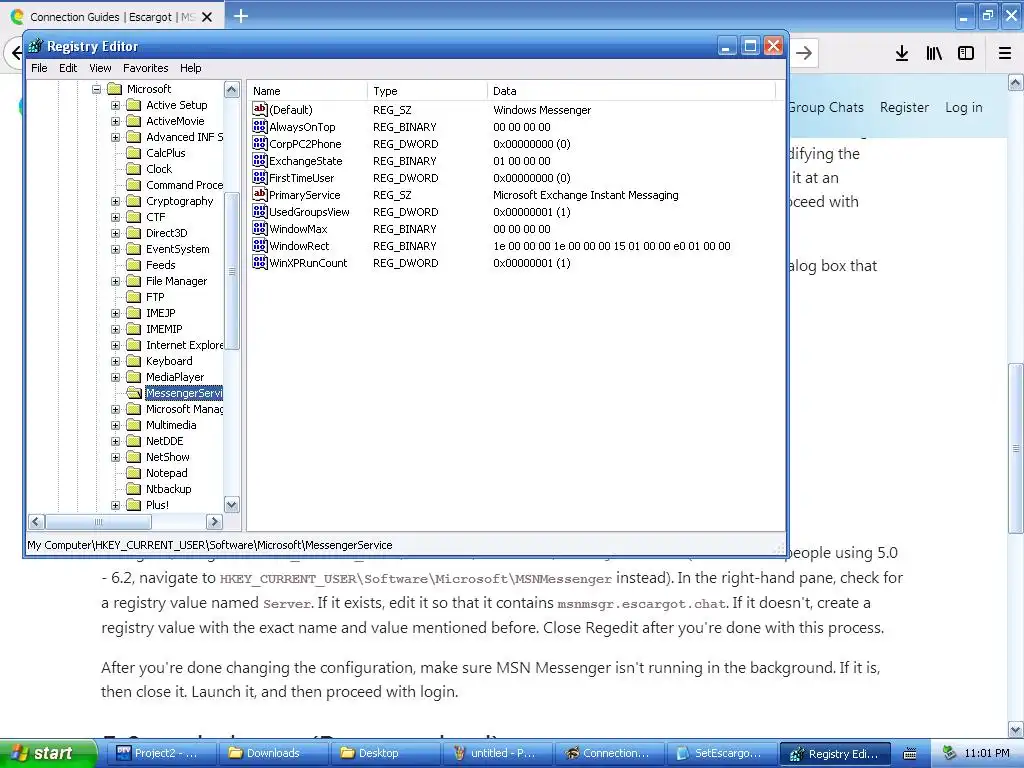Click tree pane scroll down arrow
The height and width of the screenshot is (768, 1024).
232,505
